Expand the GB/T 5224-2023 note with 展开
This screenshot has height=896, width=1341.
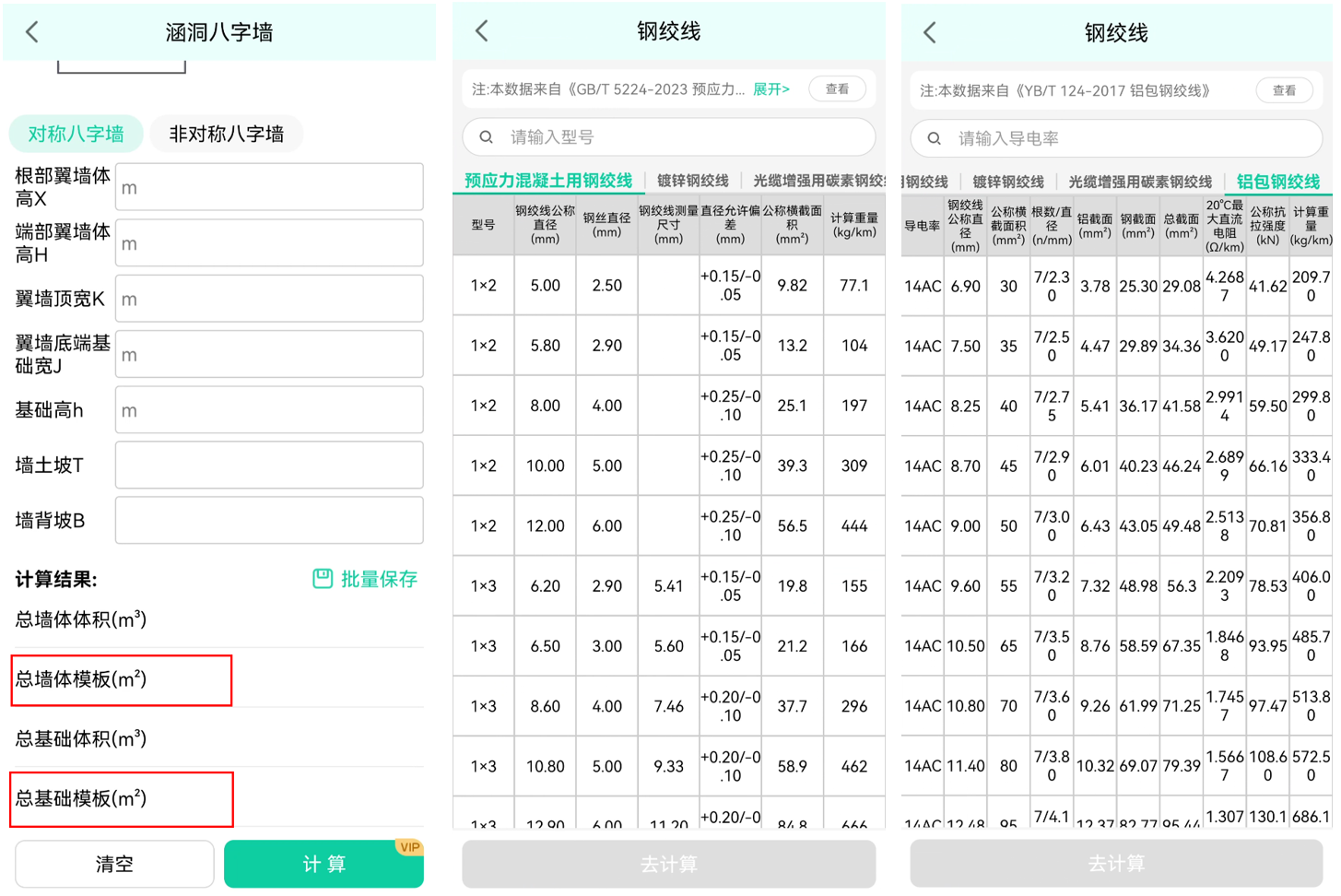click(x=770, y=89)
